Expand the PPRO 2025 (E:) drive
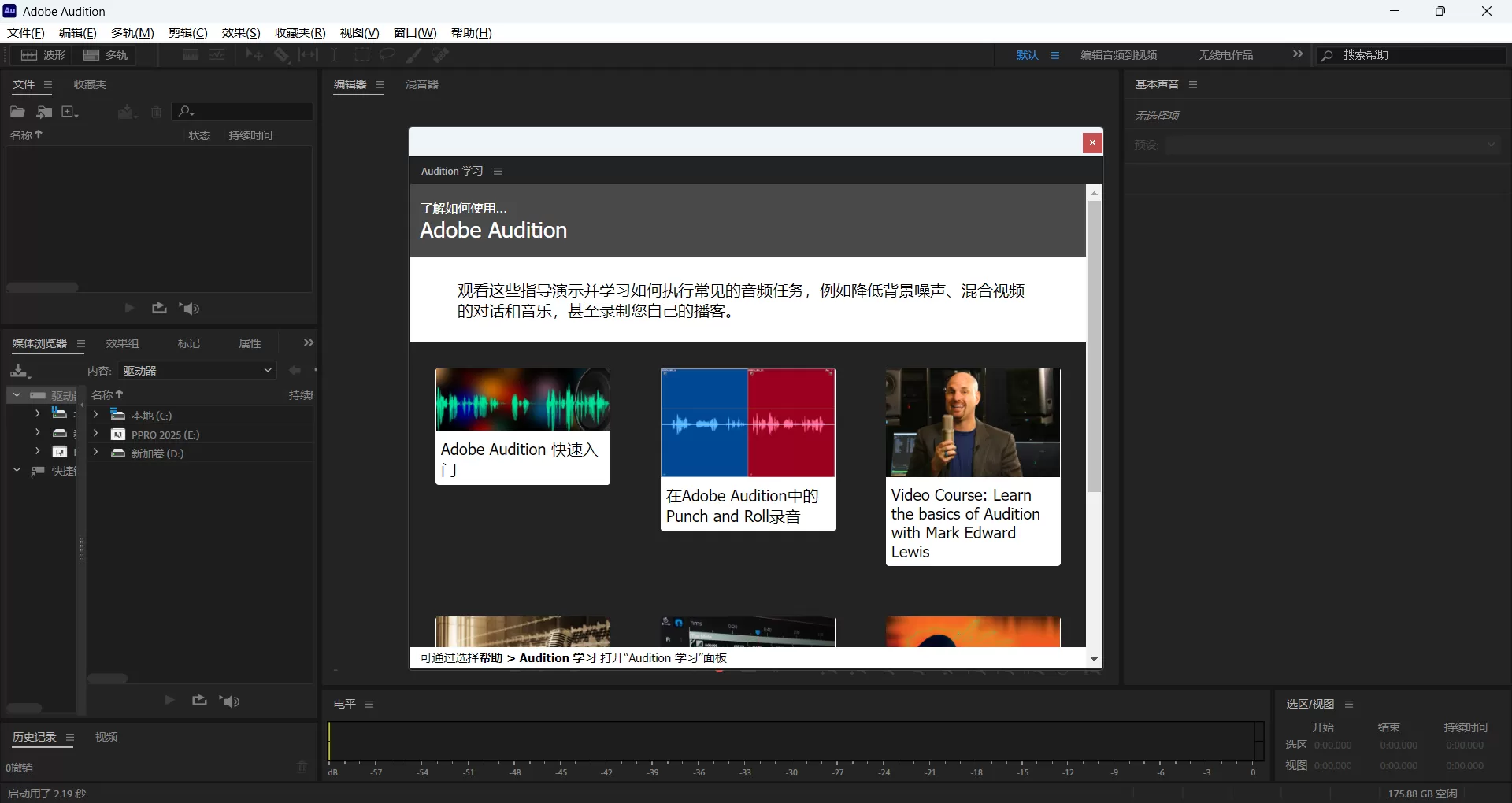 94,434
